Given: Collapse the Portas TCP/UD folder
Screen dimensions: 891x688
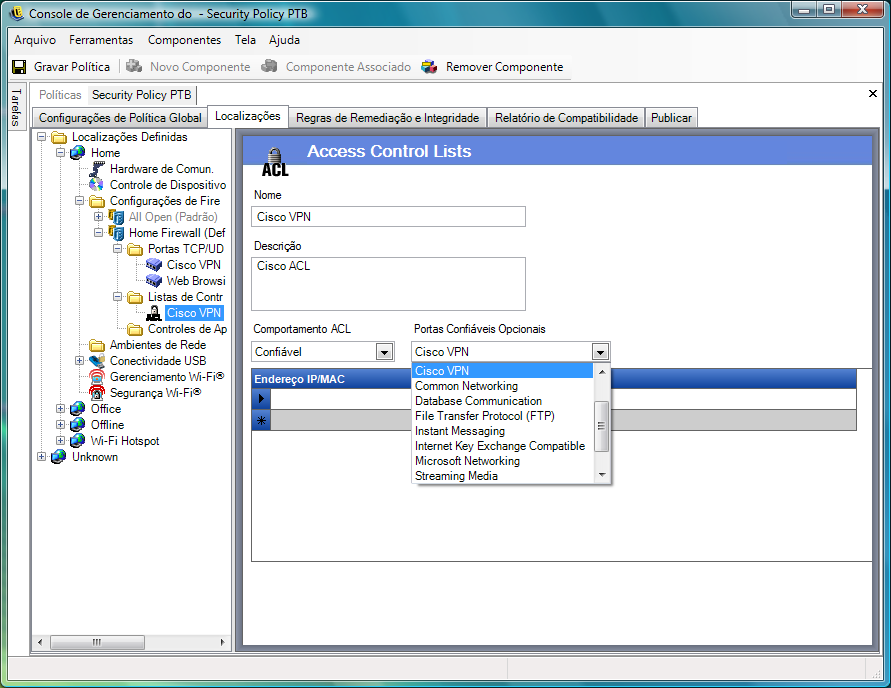Looking at the screenshot, I should coord(117,248).
